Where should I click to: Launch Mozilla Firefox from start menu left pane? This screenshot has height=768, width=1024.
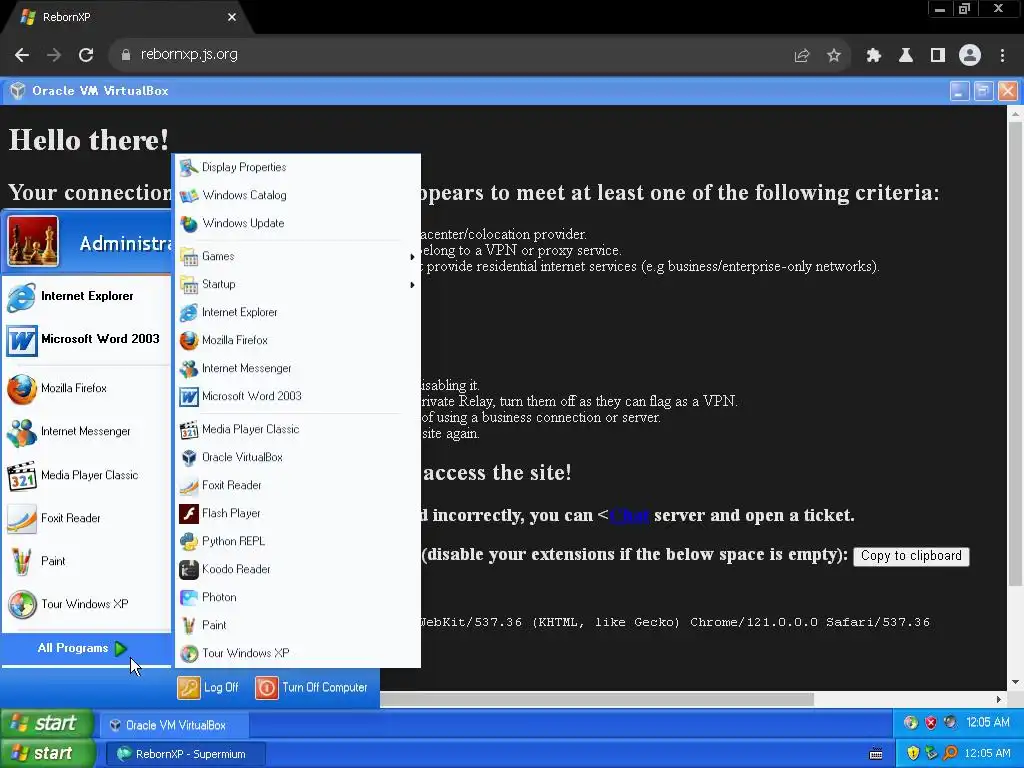tap(86, 389)
